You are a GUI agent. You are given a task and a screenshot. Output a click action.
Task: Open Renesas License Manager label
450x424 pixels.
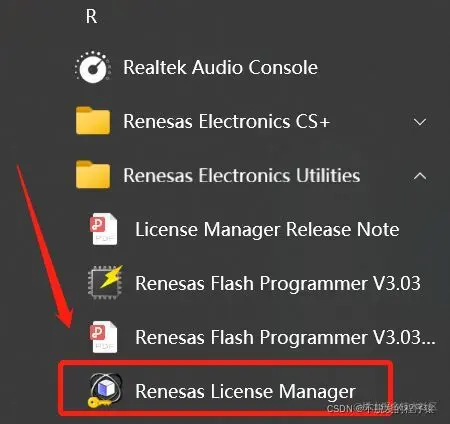click(245, 391)
